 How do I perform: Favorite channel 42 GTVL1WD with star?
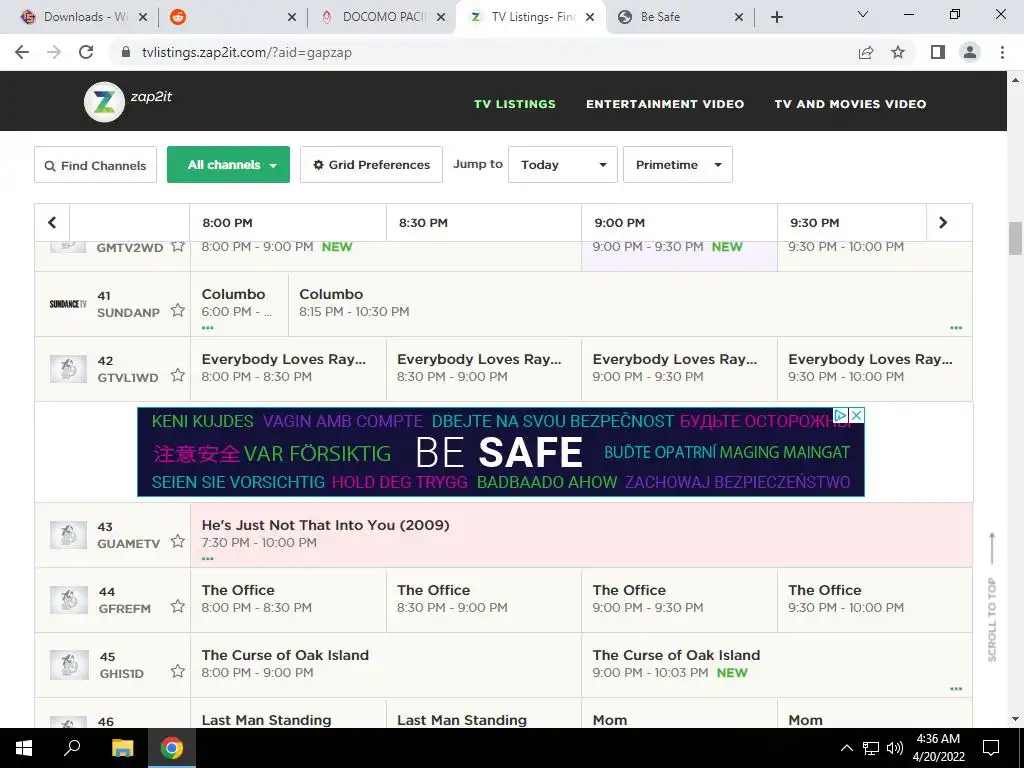(x=178, y=375)
